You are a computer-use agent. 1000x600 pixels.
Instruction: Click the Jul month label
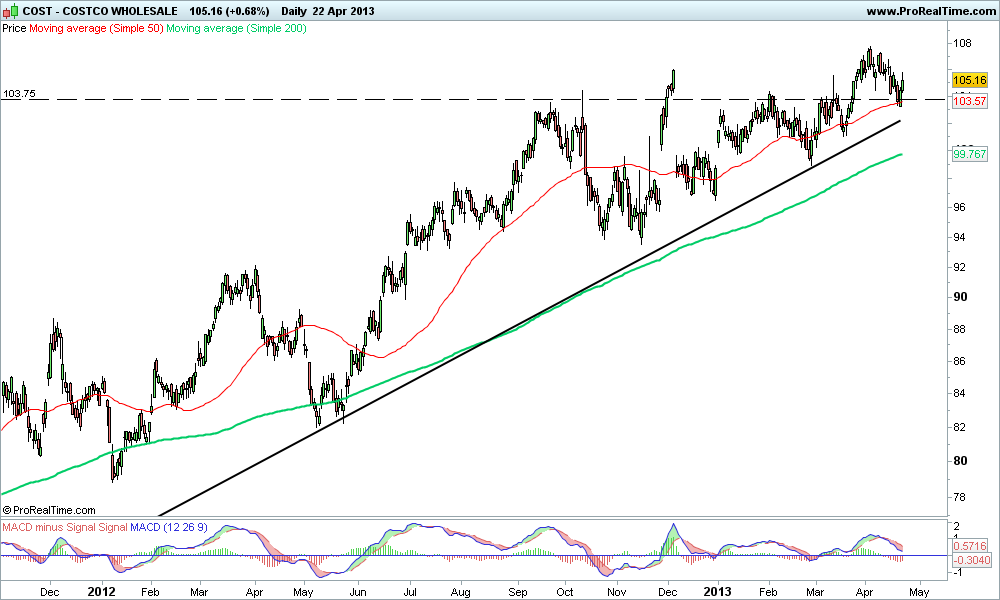pyautogui.click(x=410, y=592)
